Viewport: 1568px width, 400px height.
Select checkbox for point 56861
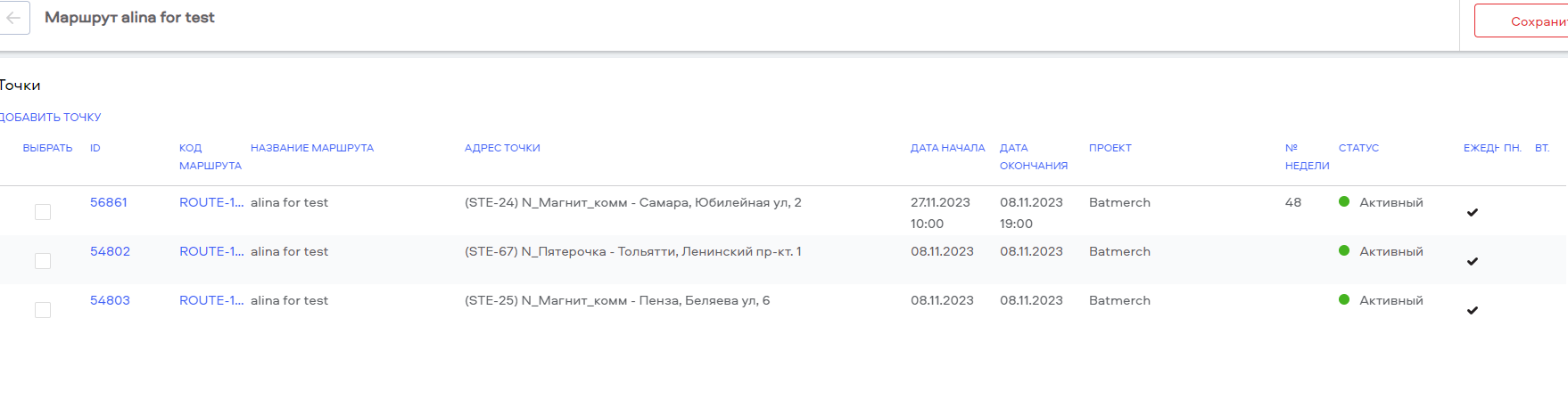point(43,212)
